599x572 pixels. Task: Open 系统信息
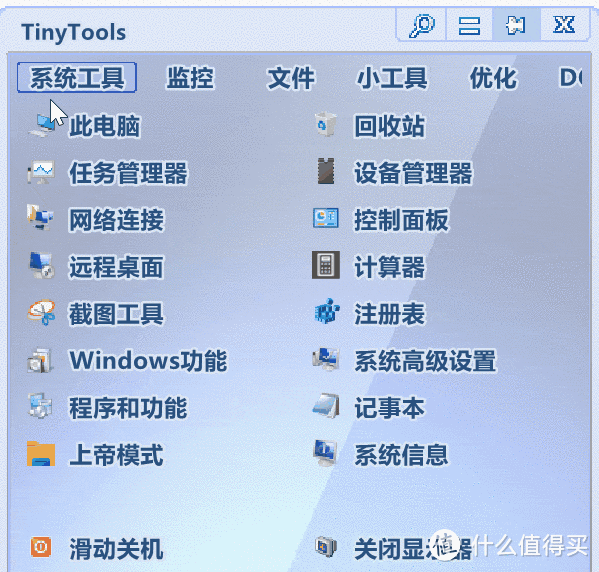[x=401, y=455]
